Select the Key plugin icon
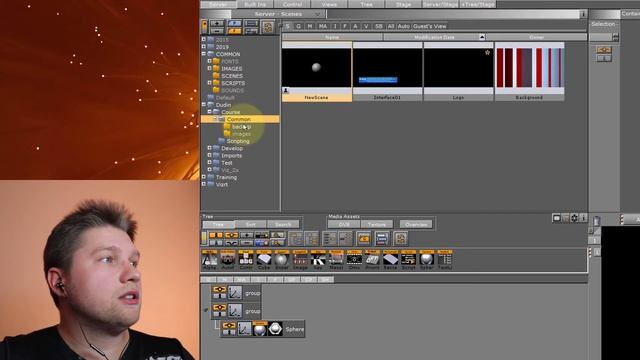 coord(318,260)
